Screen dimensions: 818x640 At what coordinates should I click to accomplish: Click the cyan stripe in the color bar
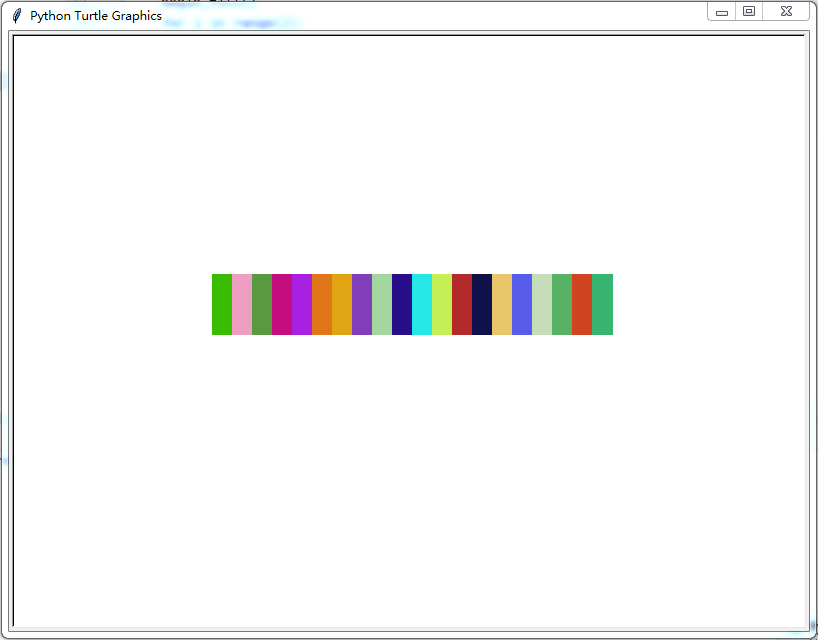[422, 305]
